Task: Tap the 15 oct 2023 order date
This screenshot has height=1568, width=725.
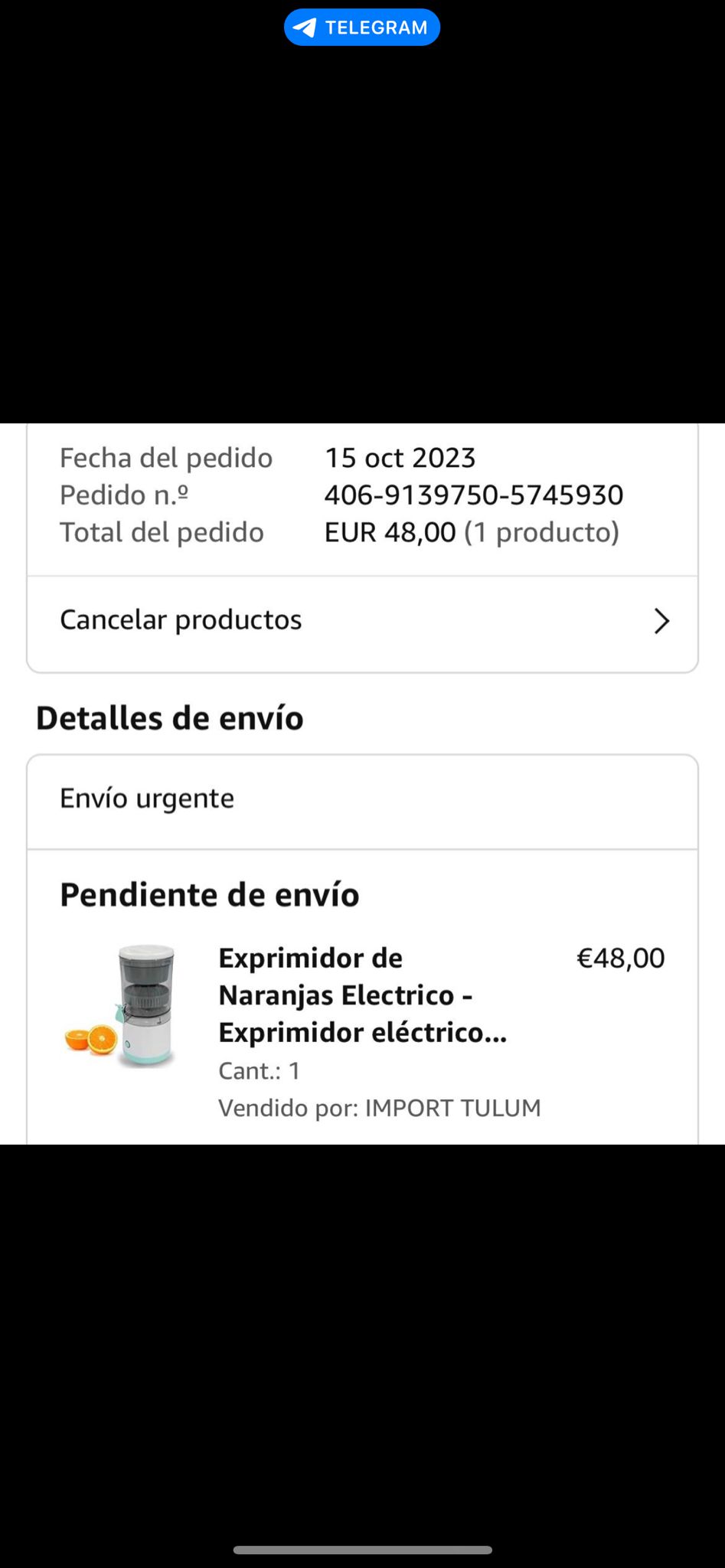Action: (x=400, y=458)
